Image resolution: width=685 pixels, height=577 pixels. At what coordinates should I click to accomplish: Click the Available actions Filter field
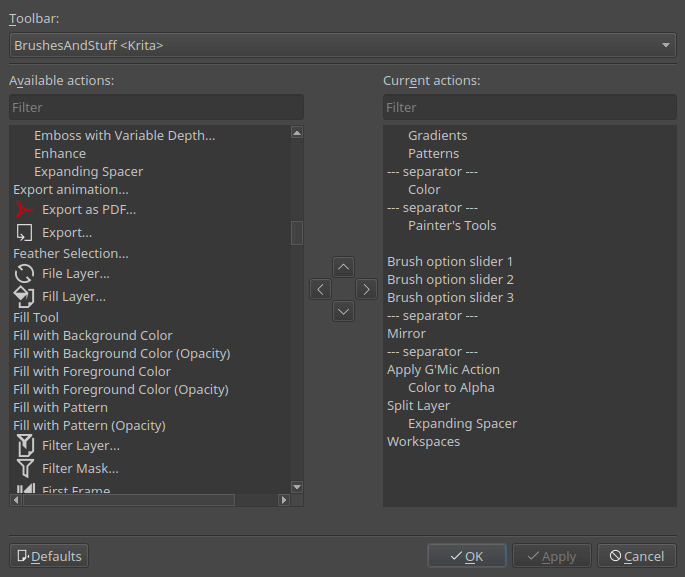156,107
